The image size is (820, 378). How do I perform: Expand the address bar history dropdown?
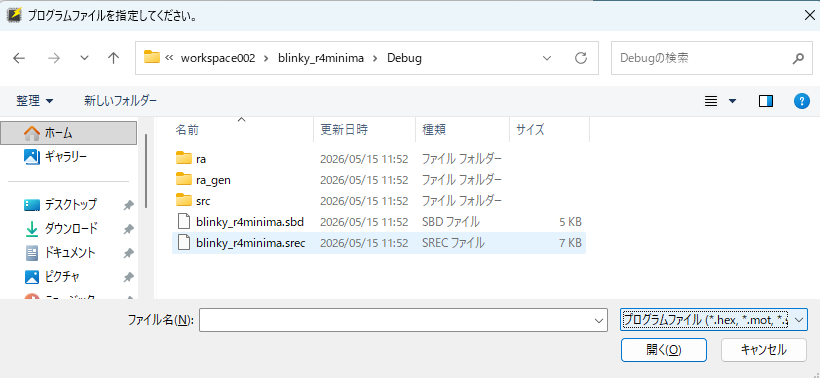coord(547,58)
